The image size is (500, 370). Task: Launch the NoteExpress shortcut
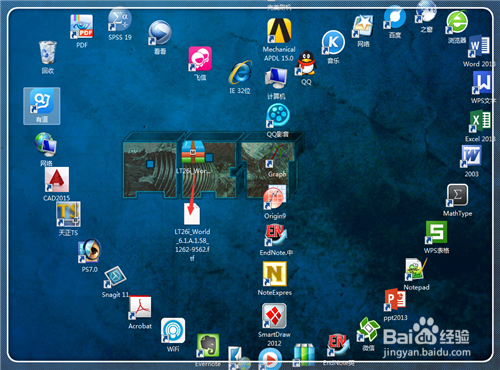click(275, 274)
